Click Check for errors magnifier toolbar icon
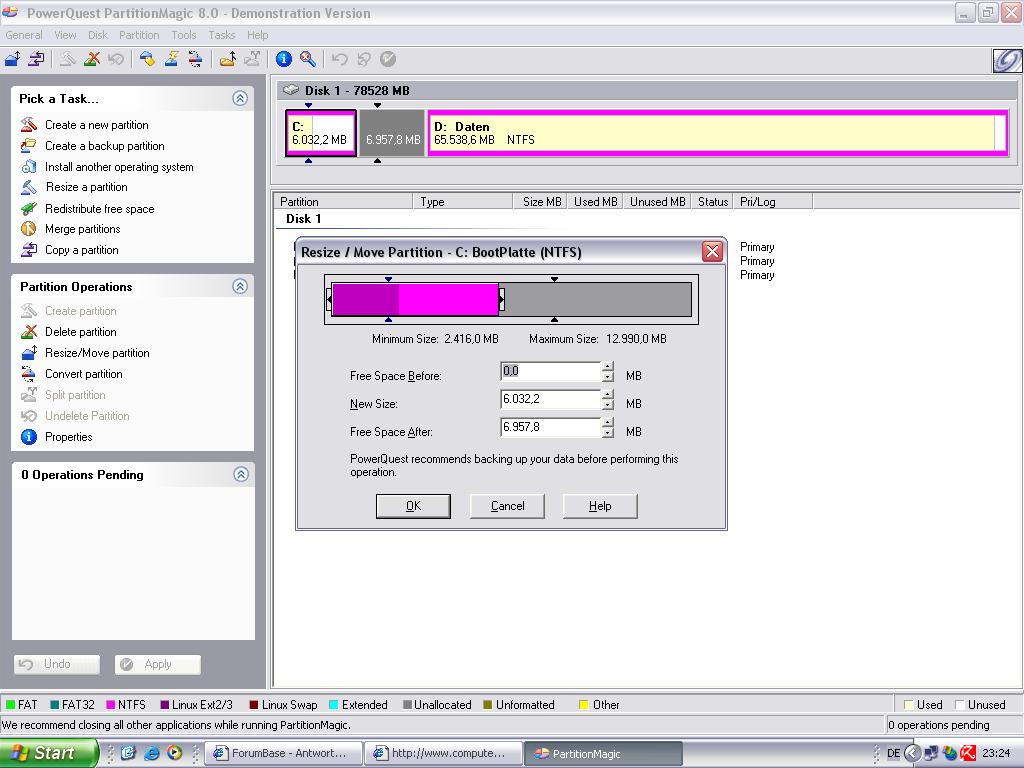The image size is (1024, 768). click(308, 59)
